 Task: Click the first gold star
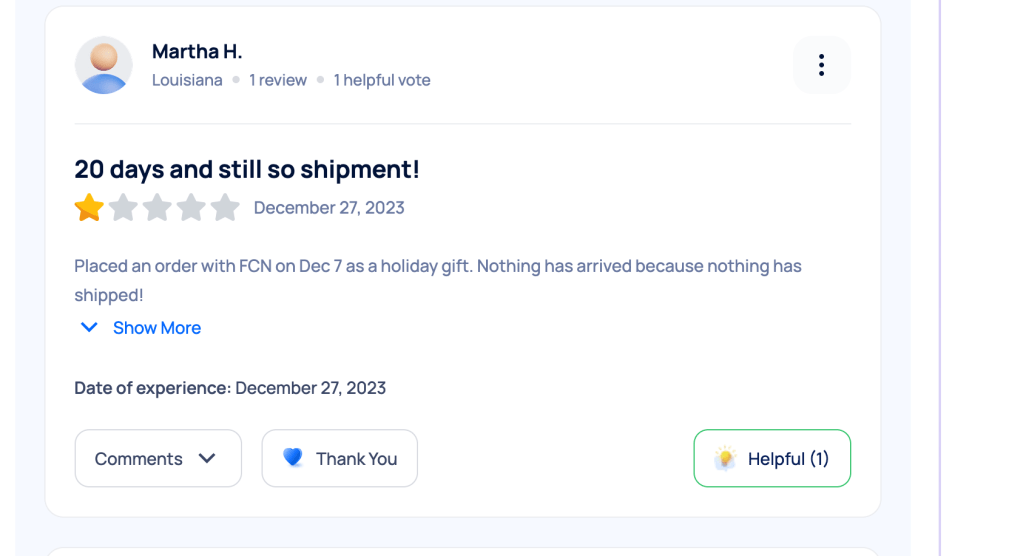(89, 208)
